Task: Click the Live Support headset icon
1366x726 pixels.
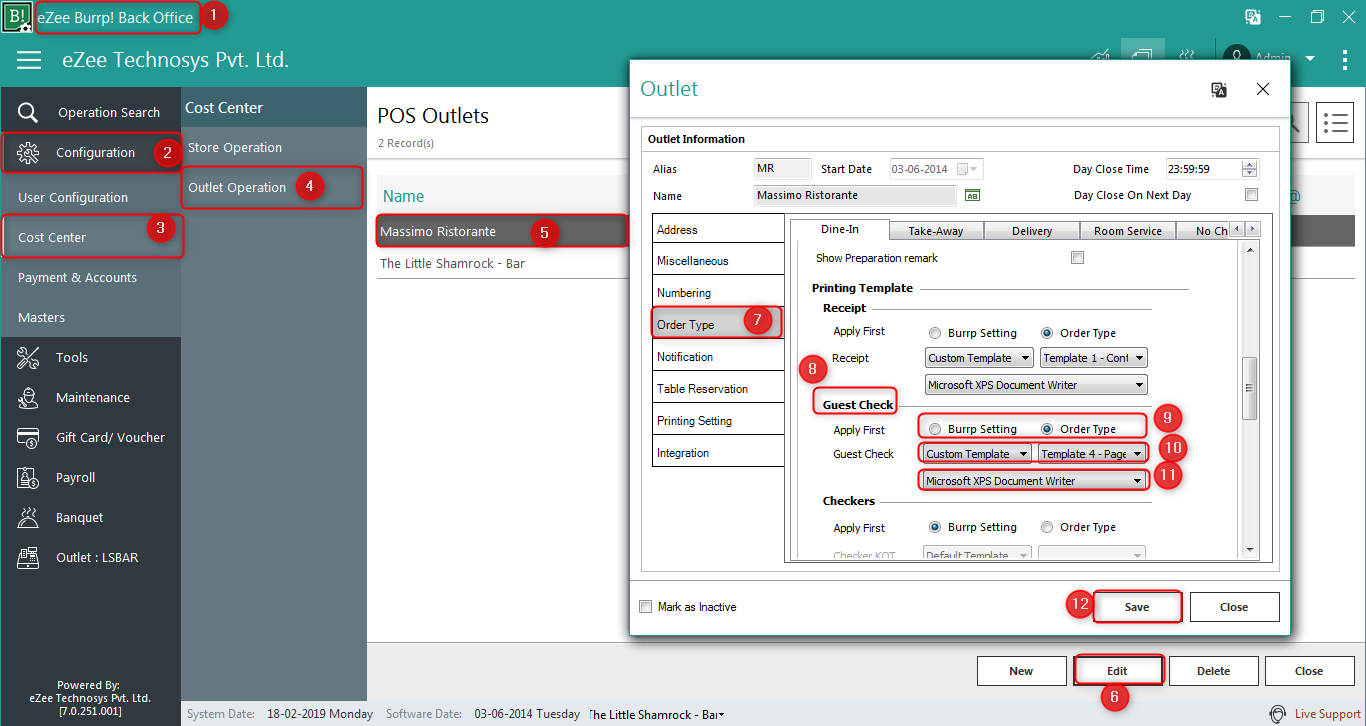Action: pyautogui.click(x=1277, y=714)
